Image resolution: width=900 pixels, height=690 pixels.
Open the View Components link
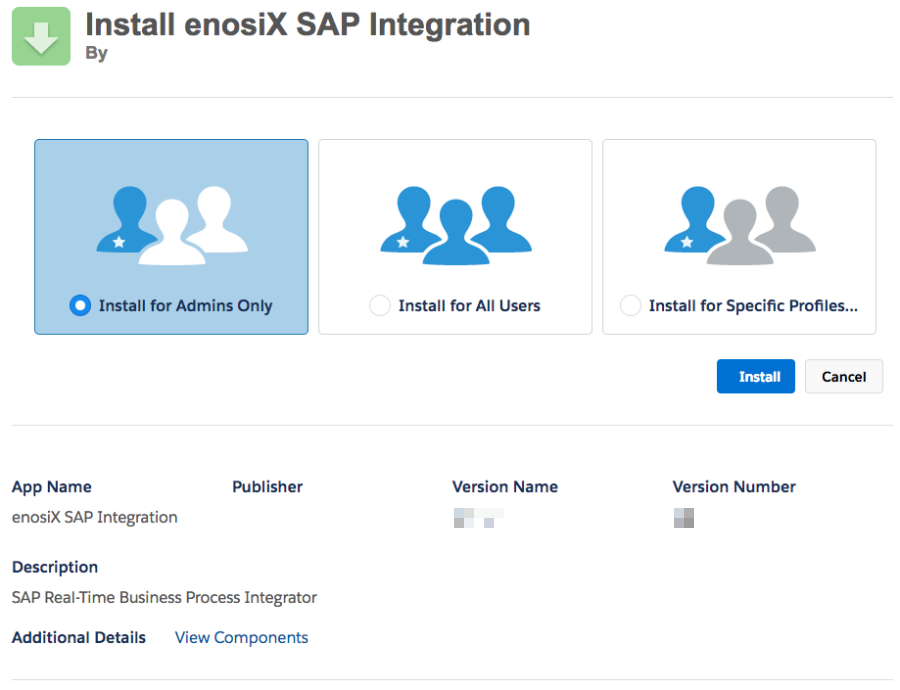coord(242,637)
